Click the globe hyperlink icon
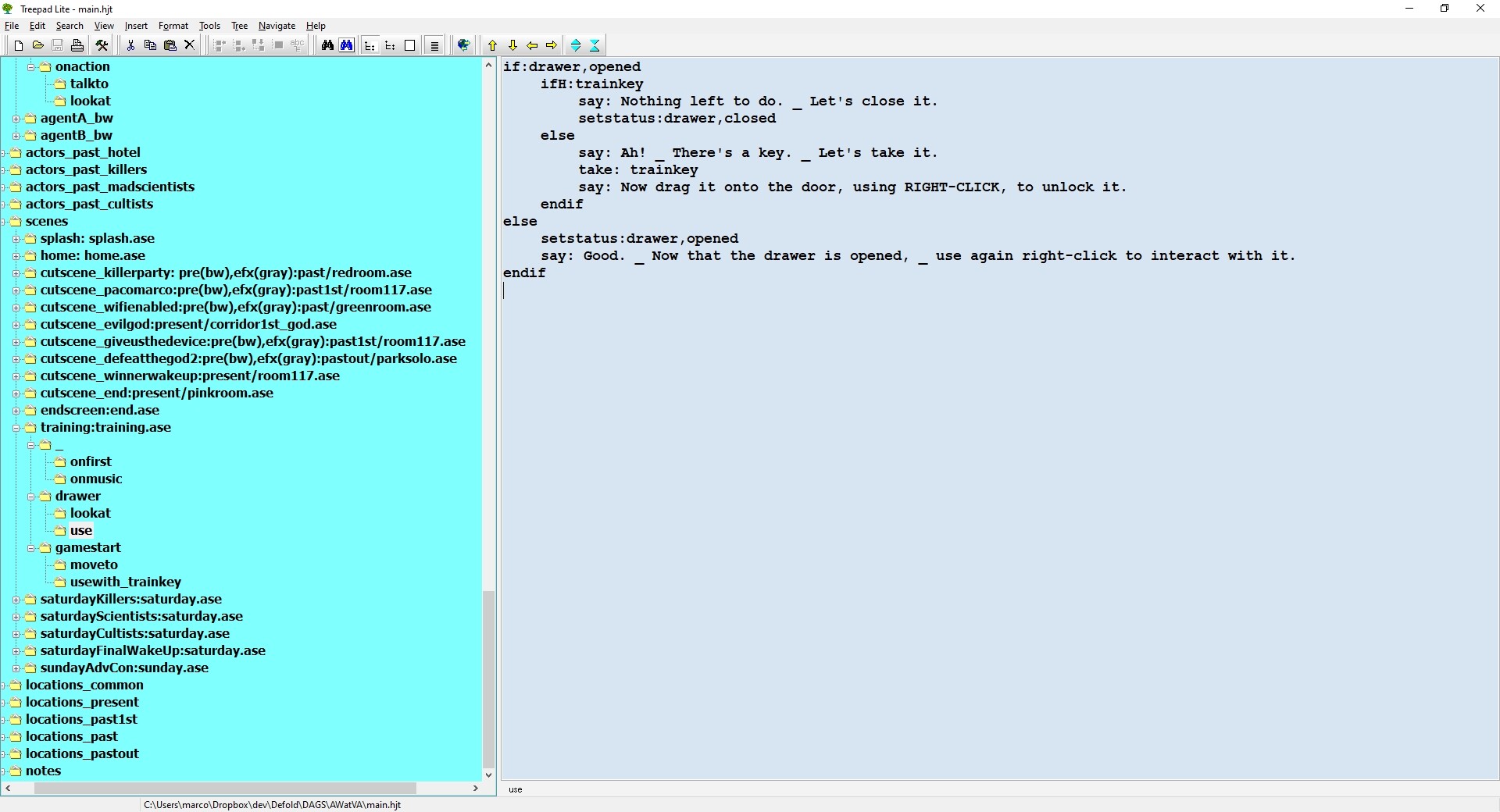 tap(463, 45)
